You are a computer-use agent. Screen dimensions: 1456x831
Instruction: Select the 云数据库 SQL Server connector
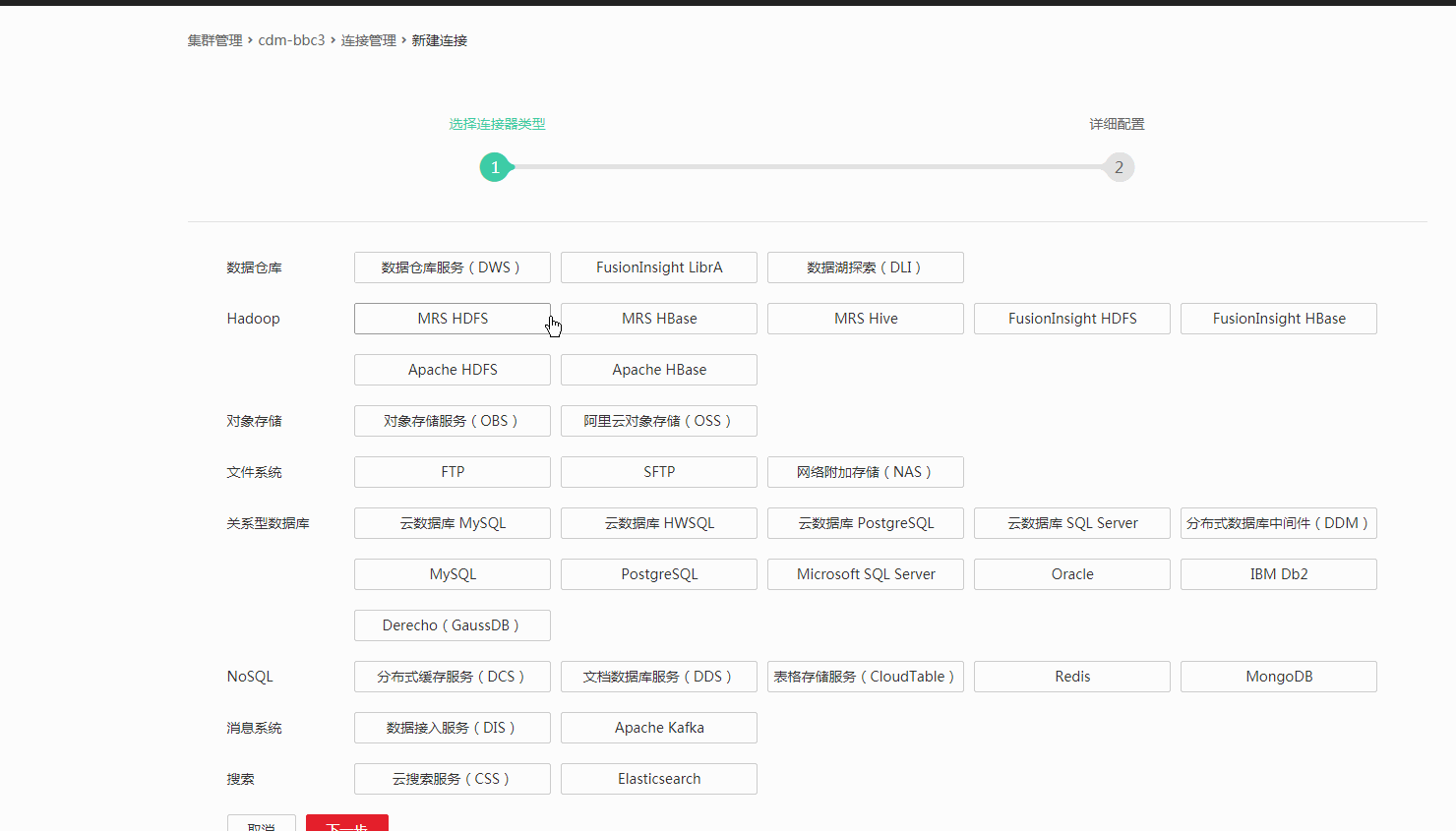(x=1072, y=523)
